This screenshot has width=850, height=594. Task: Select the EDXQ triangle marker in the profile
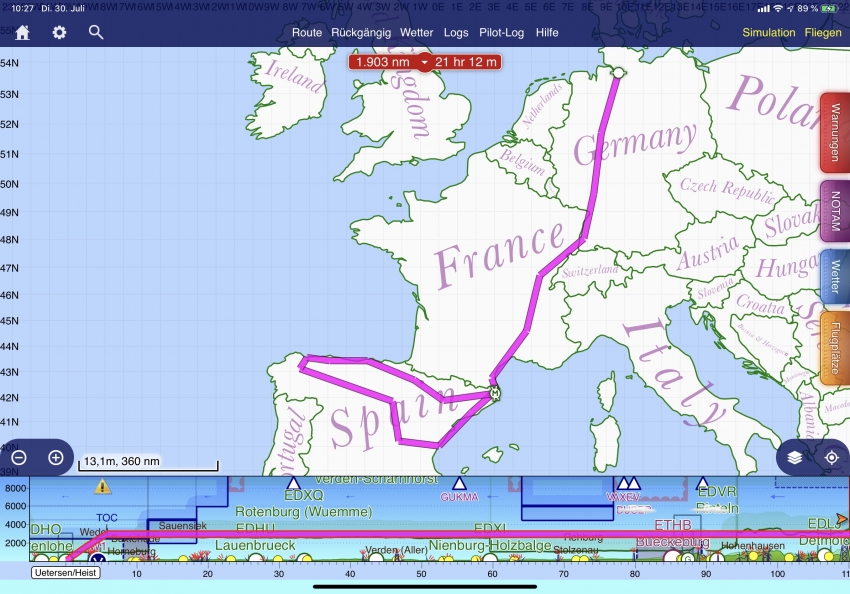tap(293, 483)
